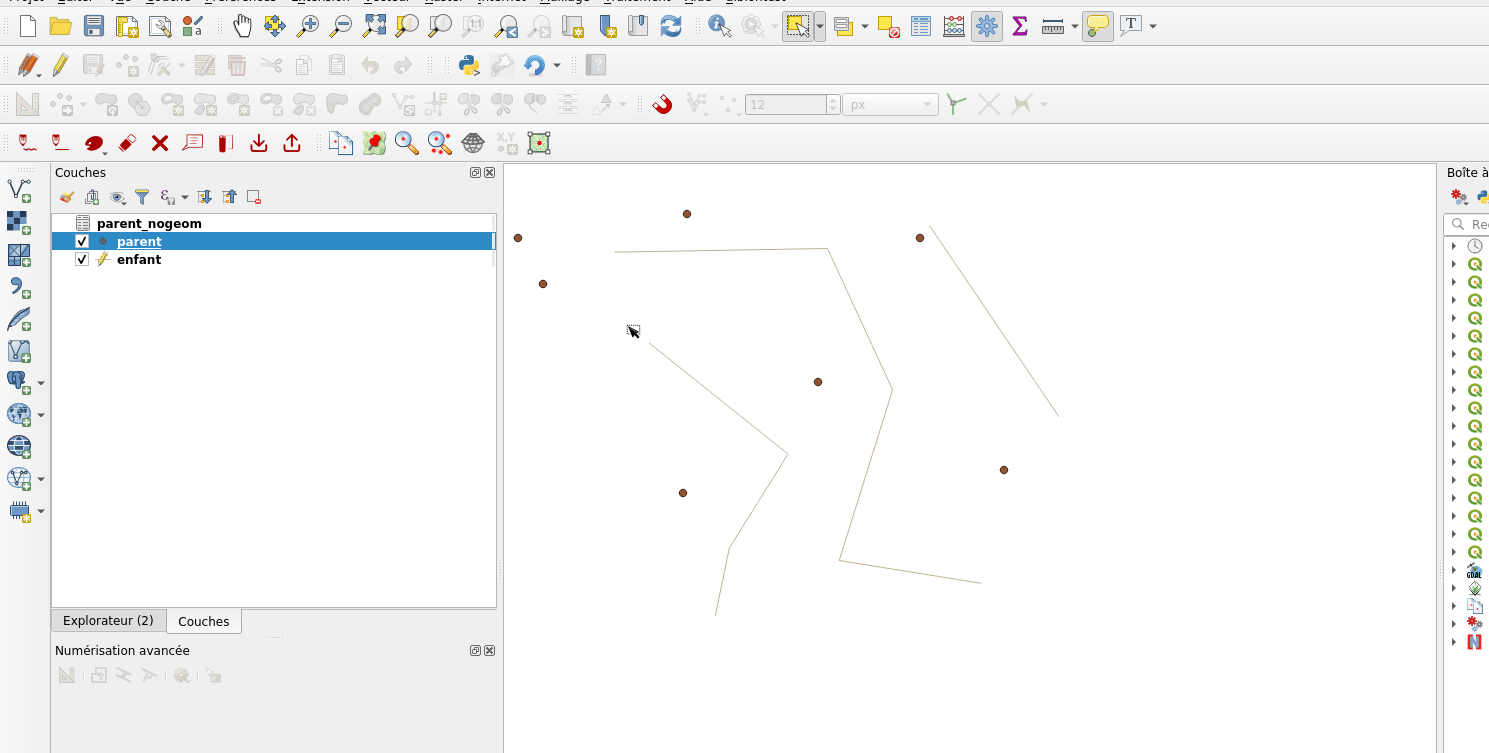Open the selection tool dropdown arrow

[820, 26]
